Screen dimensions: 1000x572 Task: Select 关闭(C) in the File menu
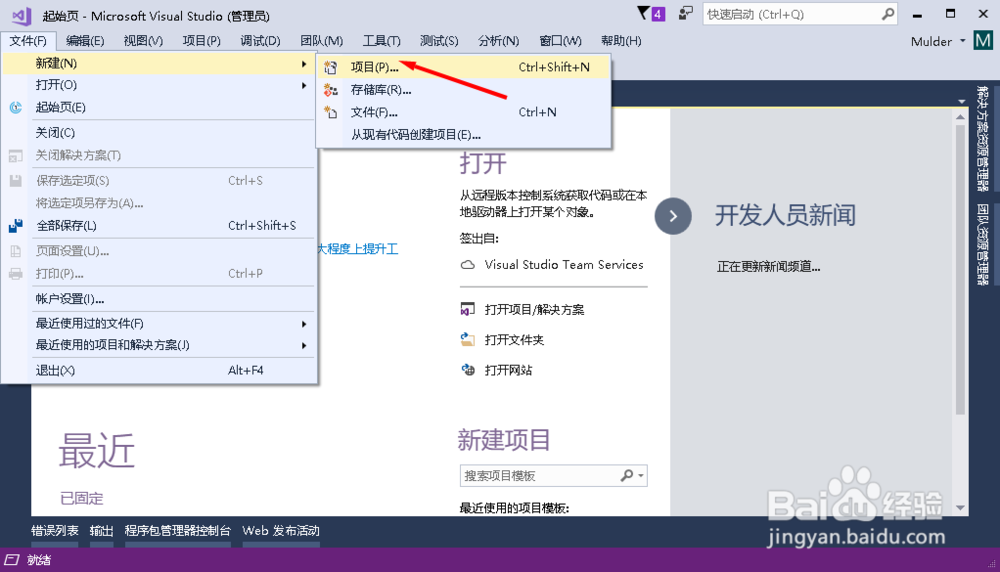[x=159, y=133]
